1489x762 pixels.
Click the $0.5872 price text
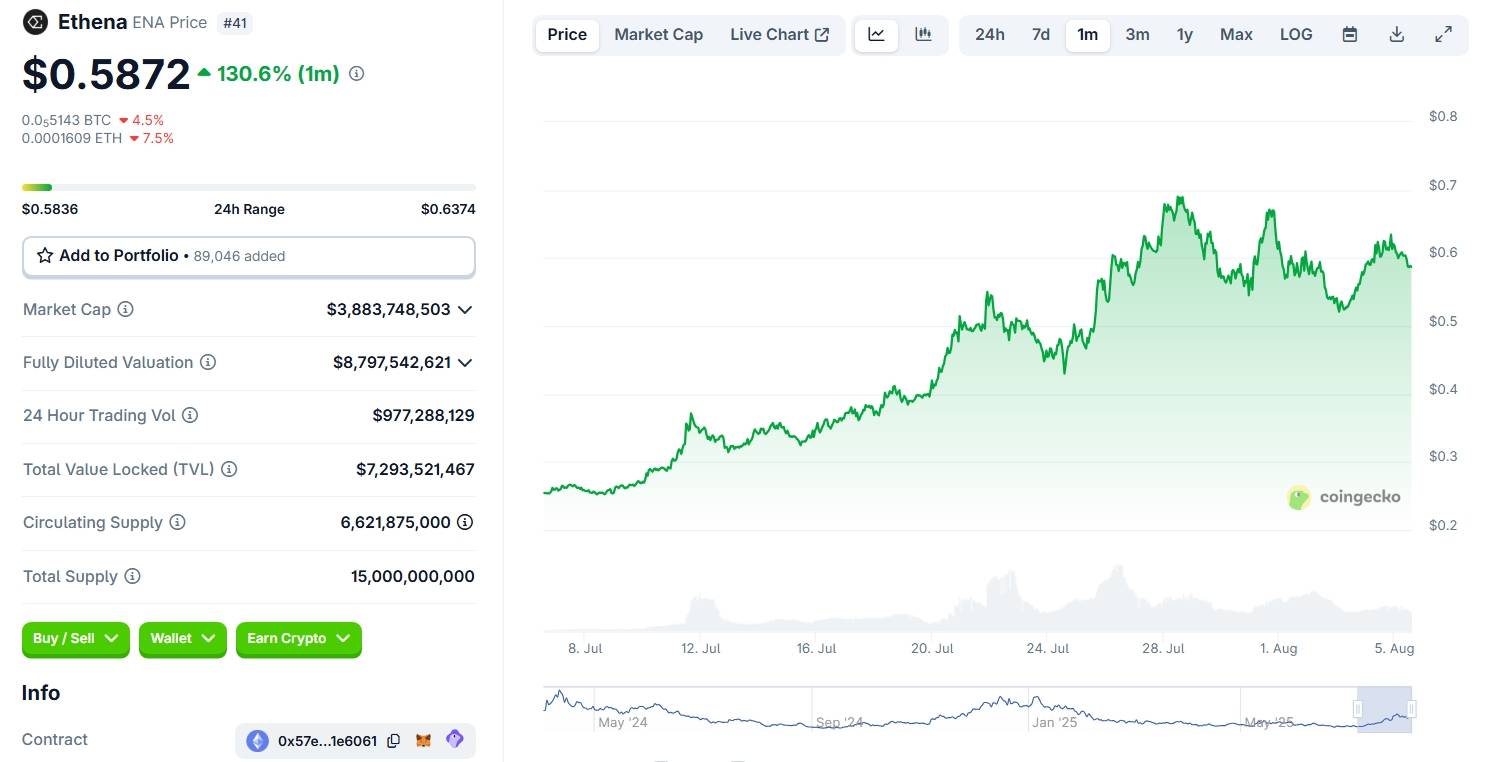click(106, 74)
